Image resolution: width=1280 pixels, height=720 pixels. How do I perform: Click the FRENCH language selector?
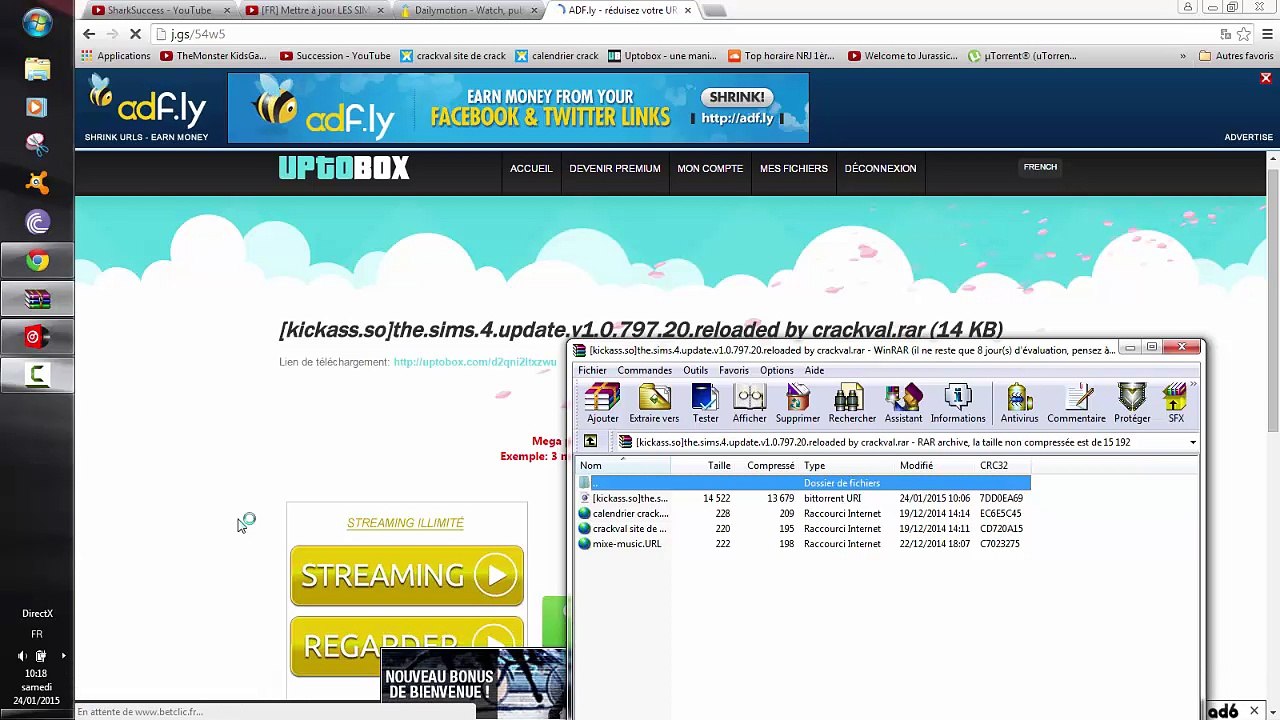[x=1040, y=167]
